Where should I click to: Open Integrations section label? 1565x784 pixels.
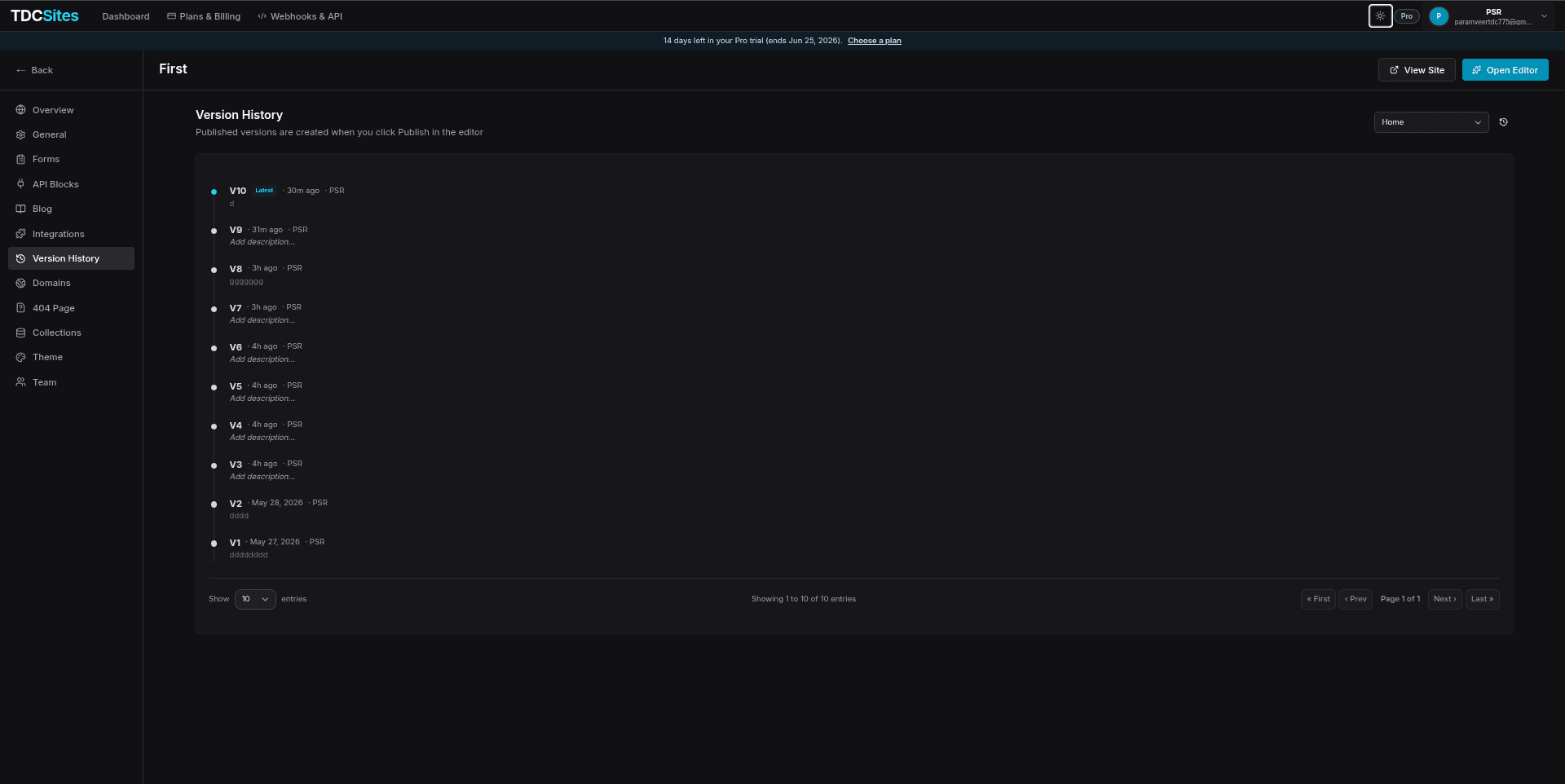tap(59, 234)
